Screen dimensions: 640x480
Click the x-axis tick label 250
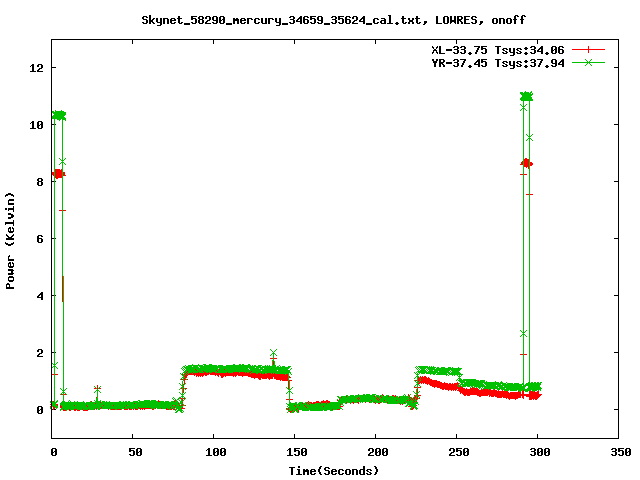[458, 452]
